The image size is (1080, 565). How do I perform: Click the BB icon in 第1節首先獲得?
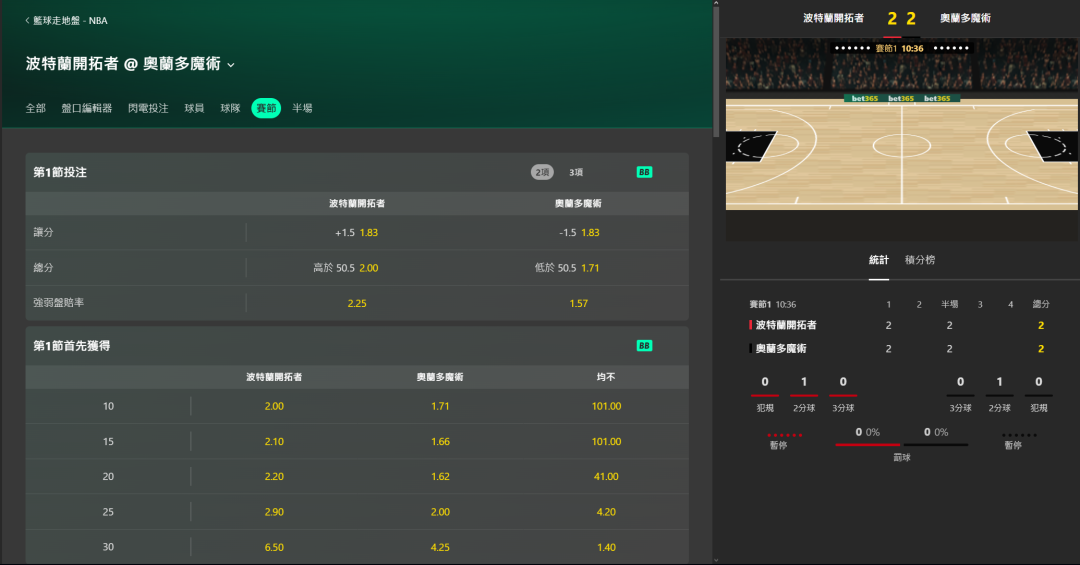pyautogui.click(x=644, y=346)
